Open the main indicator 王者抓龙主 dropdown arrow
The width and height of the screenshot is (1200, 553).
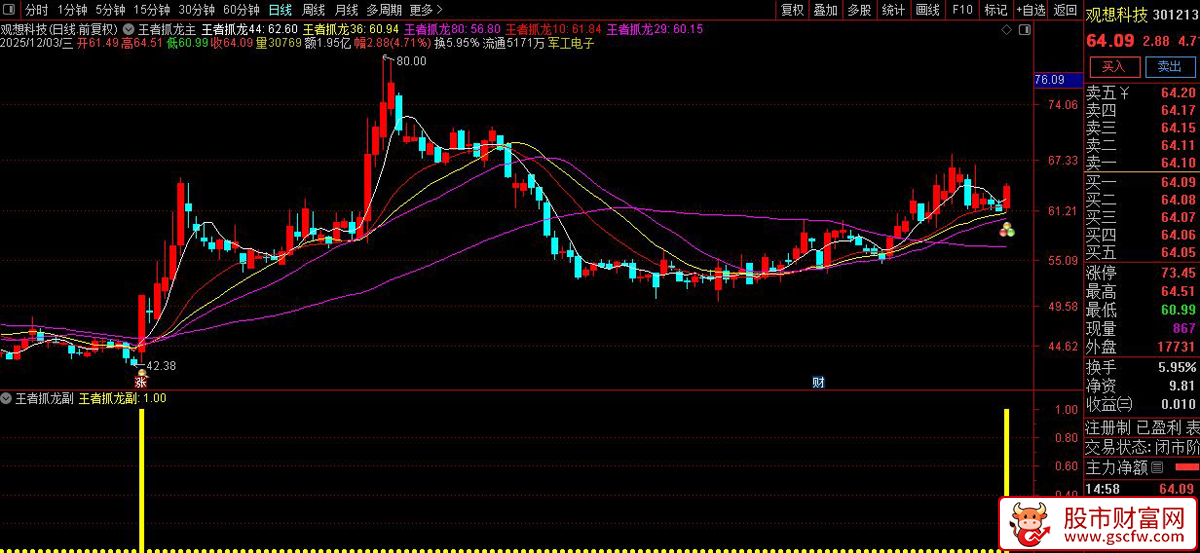click(129, 30)
